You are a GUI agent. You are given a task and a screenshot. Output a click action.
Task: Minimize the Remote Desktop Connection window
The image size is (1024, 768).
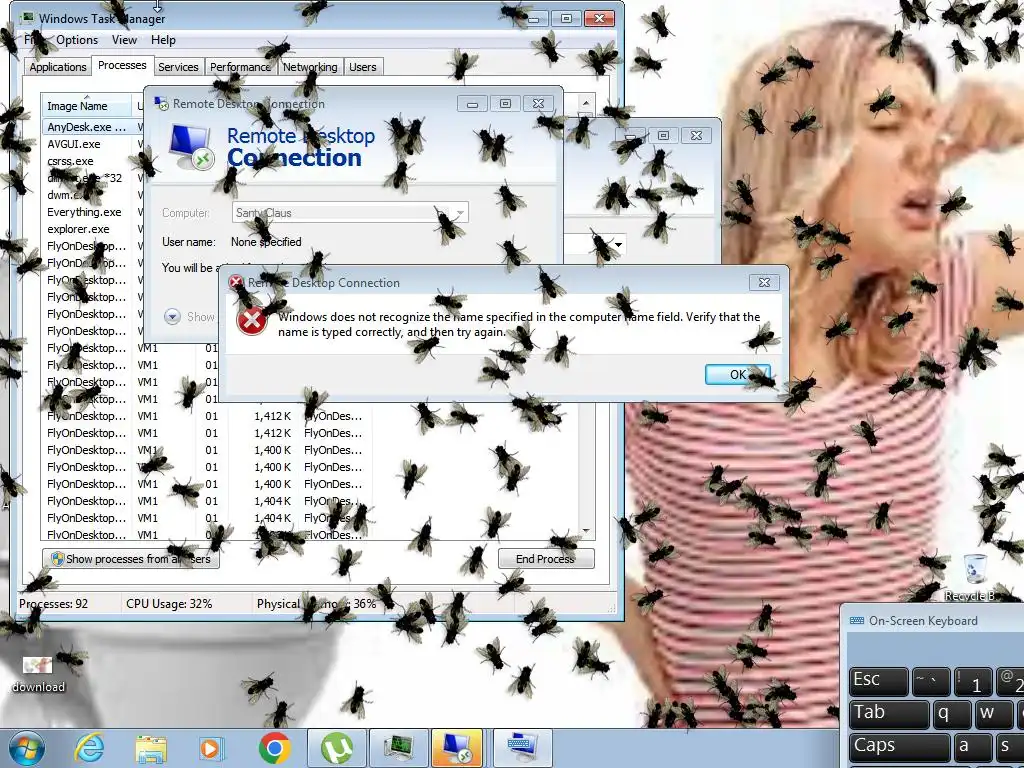472,103
